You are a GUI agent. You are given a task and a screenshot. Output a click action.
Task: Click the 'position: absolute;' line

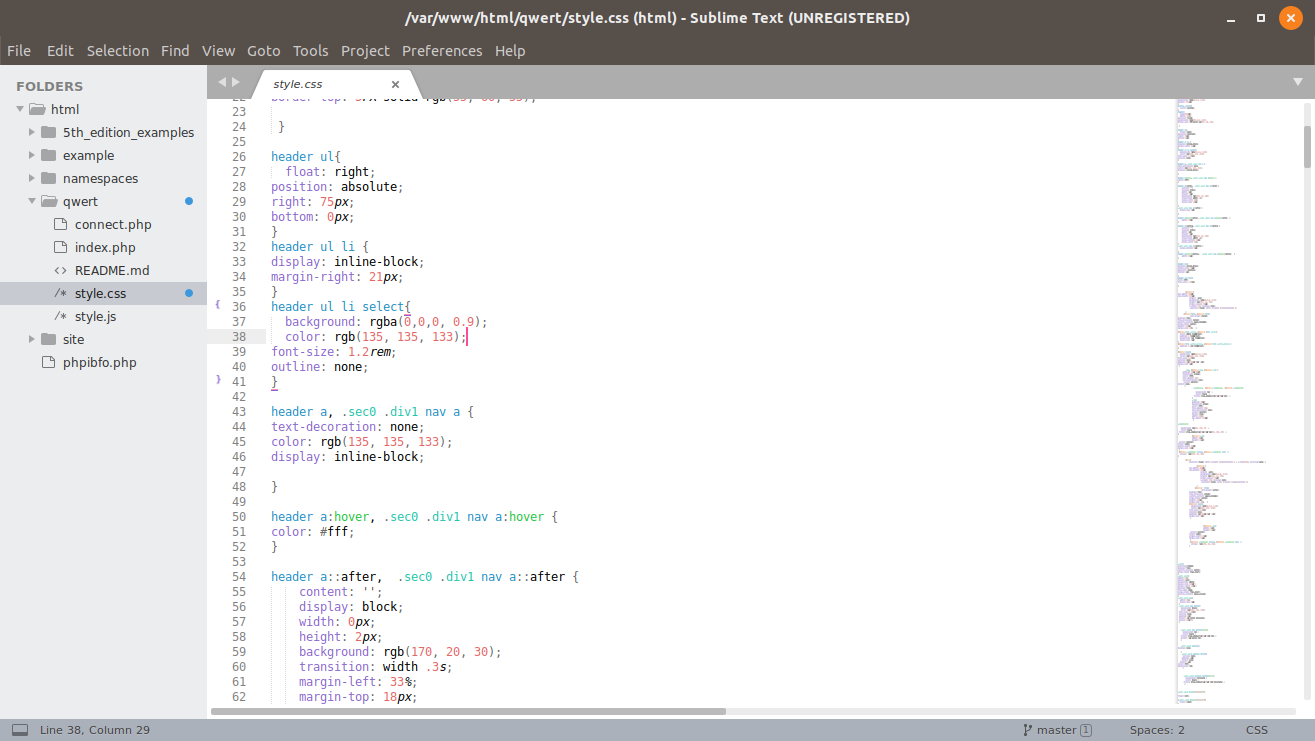click(337, 187)
